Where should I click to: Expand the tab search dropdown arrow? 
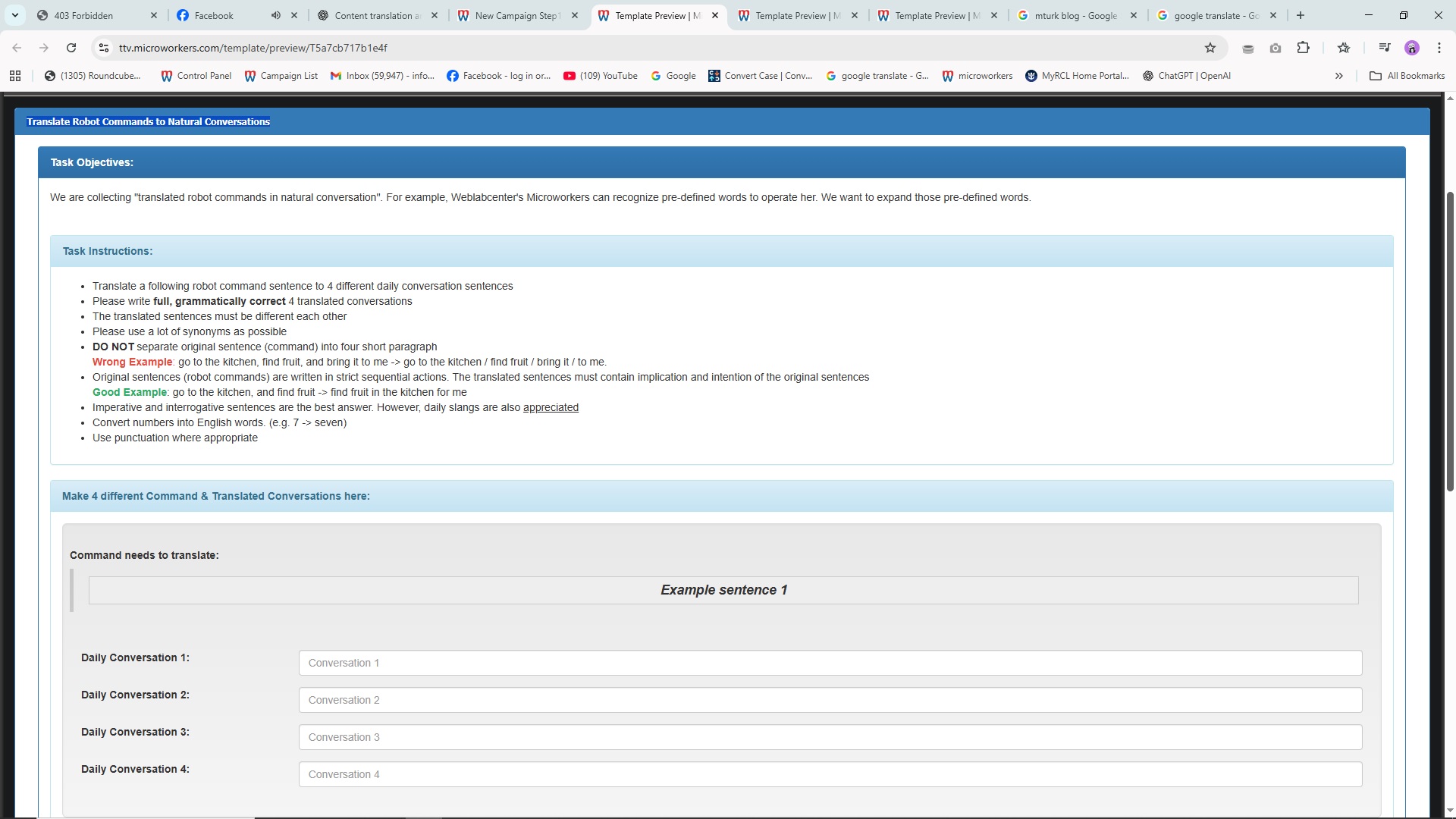[x=14, y=15]
